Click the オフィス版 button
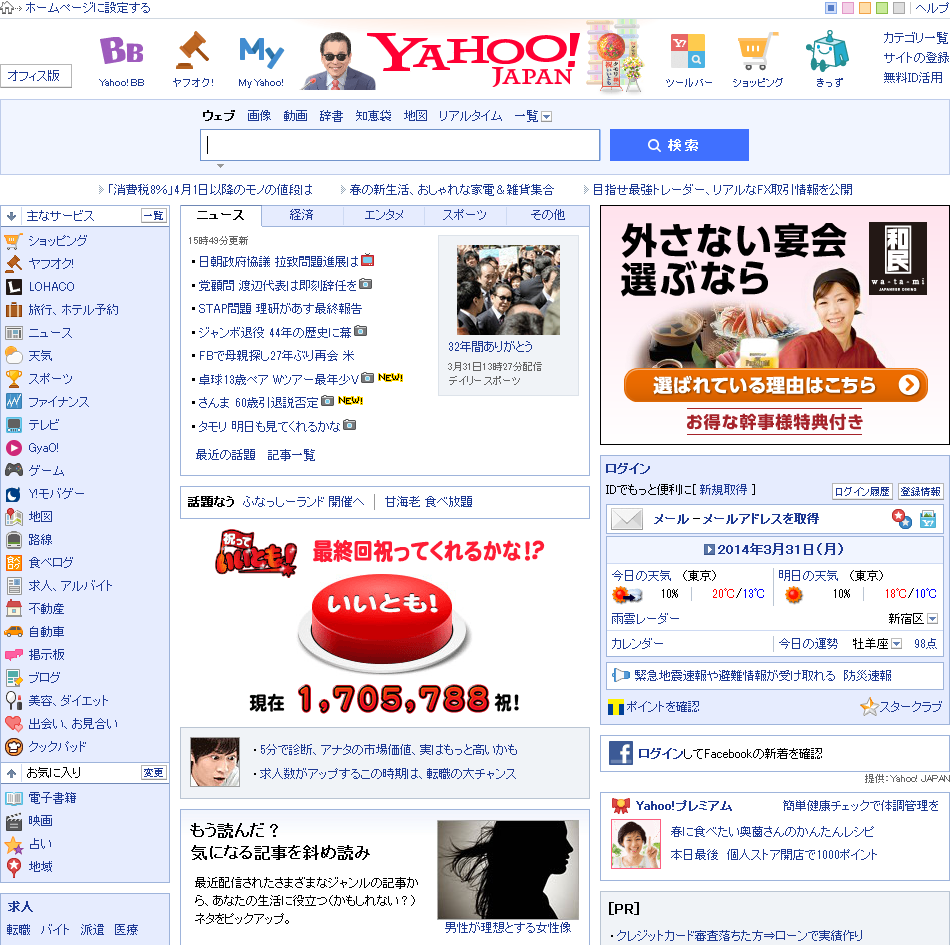Viewport: 951px width, 945px height. pyautogui.click(x=36, y=76)
